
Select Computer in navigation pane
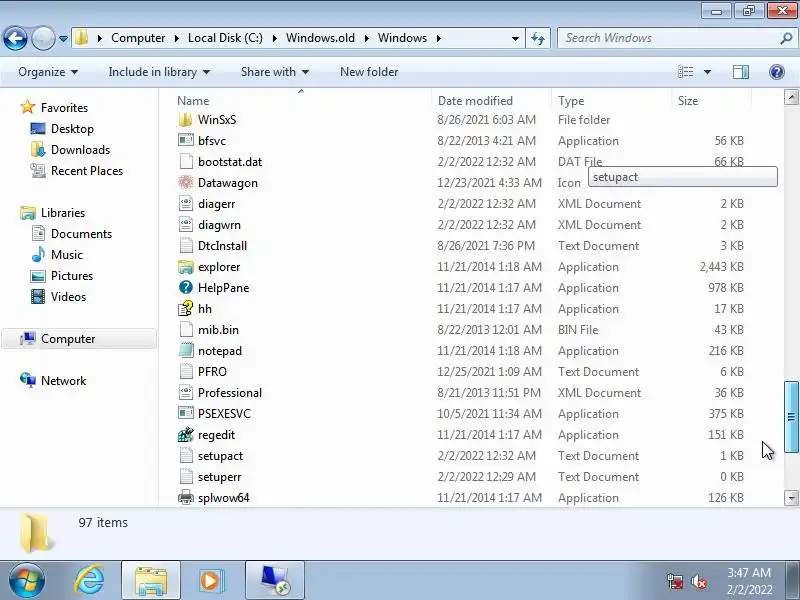79,339
